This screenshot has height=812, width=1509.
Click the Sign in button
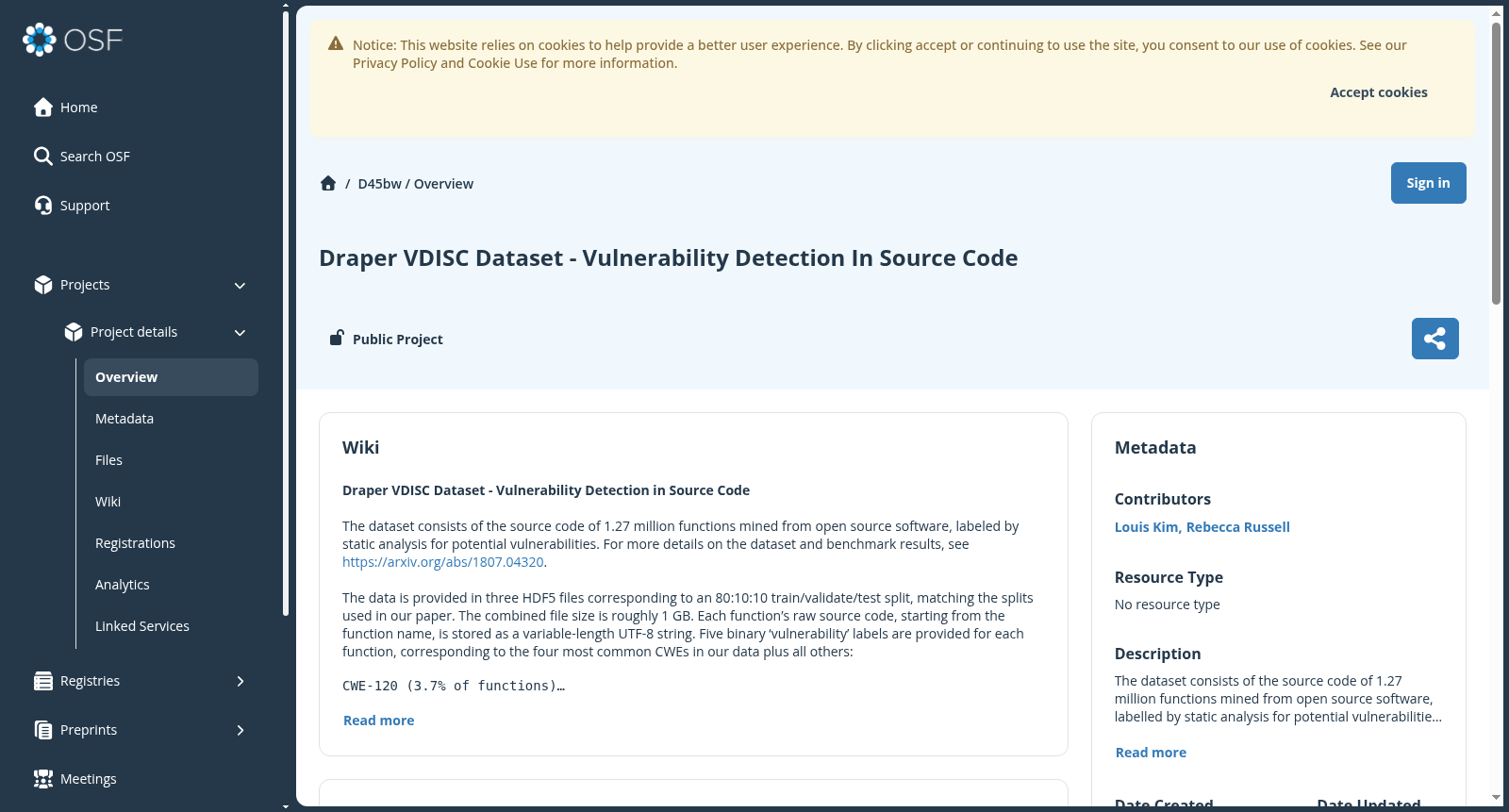point(1428,183)
